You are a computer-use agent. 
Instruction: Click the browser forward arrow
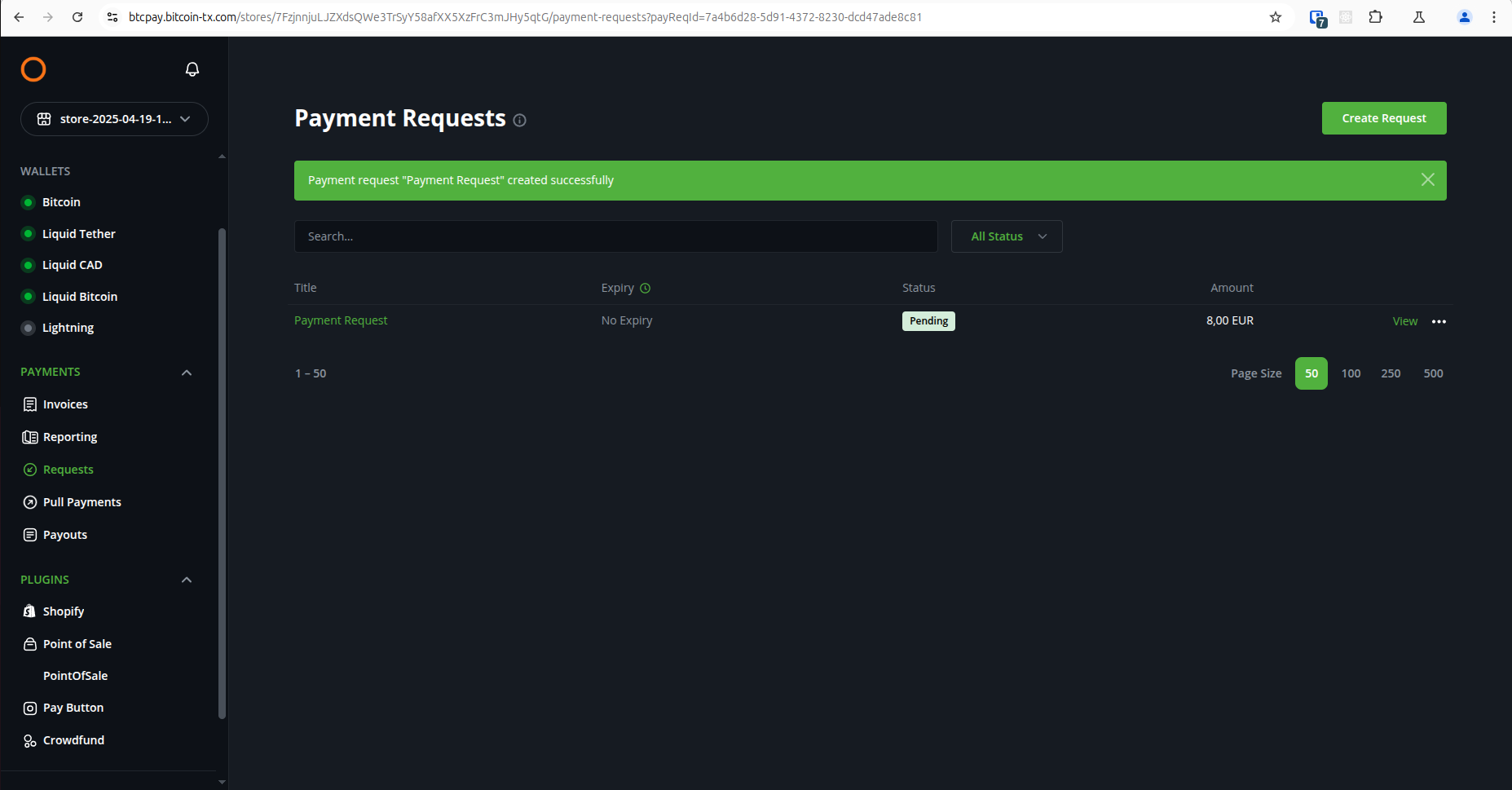click(x=48, y=17)
